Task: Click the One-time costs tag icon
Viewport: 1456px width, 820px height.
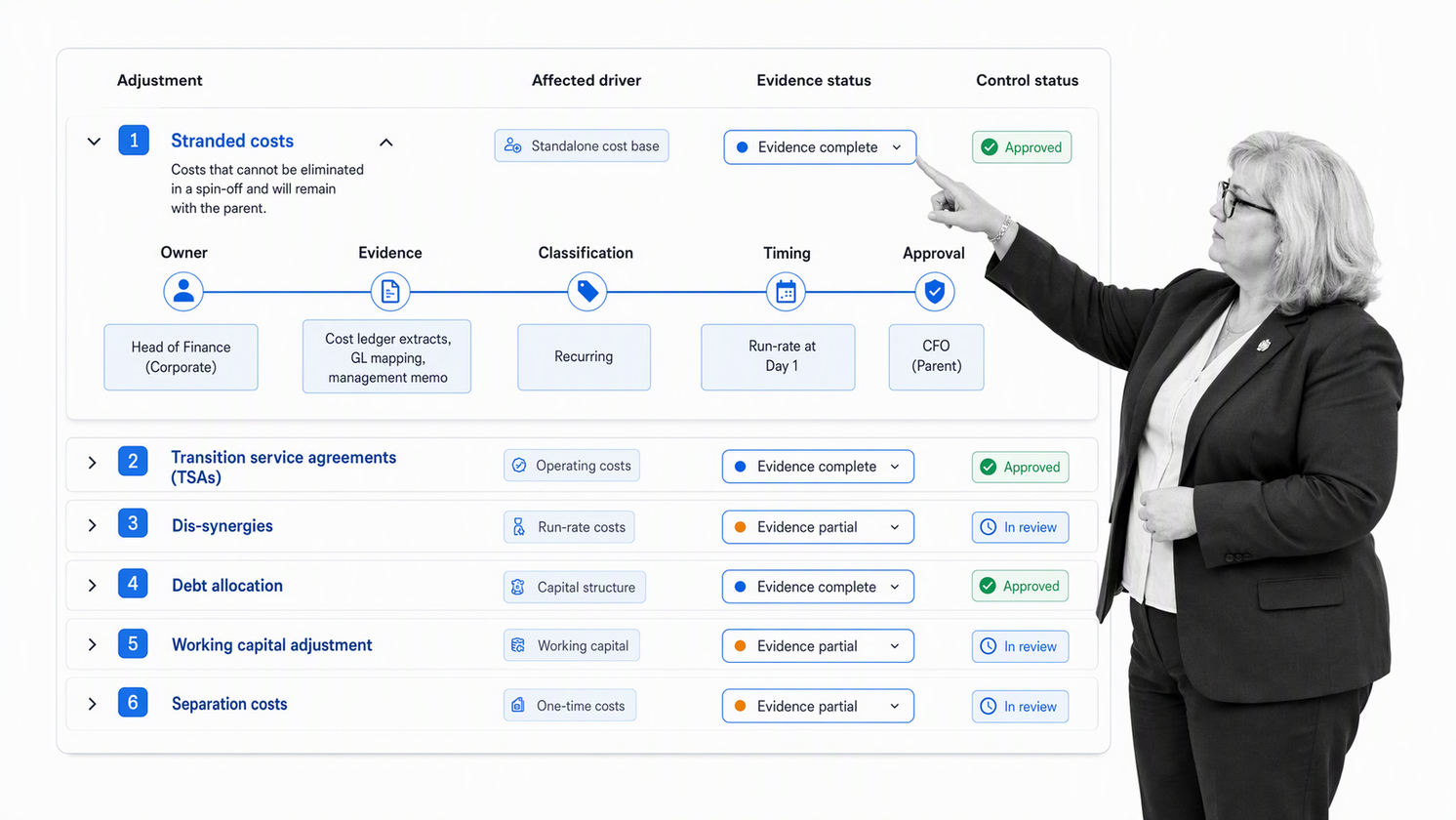Action: [x=518, y=705]
